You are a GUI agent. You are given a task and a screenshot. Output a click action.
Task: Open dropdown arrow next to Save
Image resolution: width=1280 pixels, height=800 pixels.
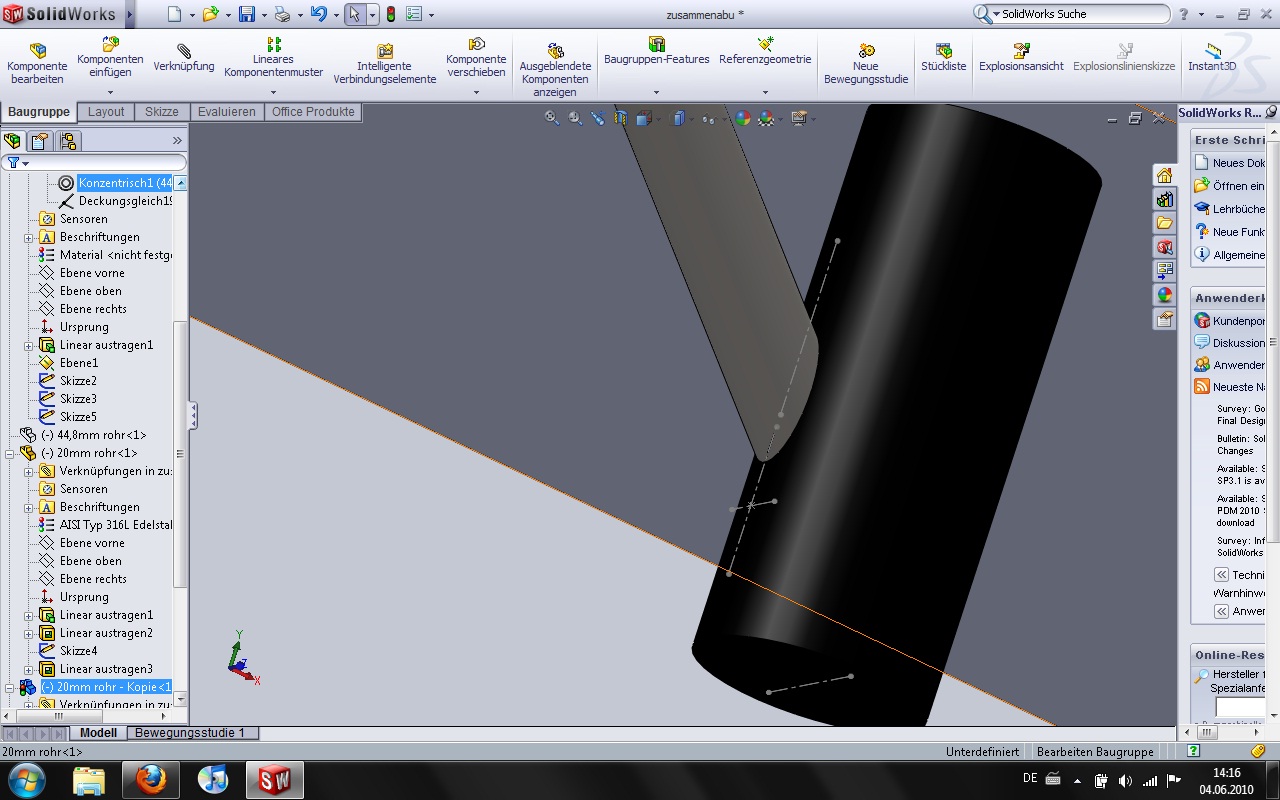[x=264, y=15]
